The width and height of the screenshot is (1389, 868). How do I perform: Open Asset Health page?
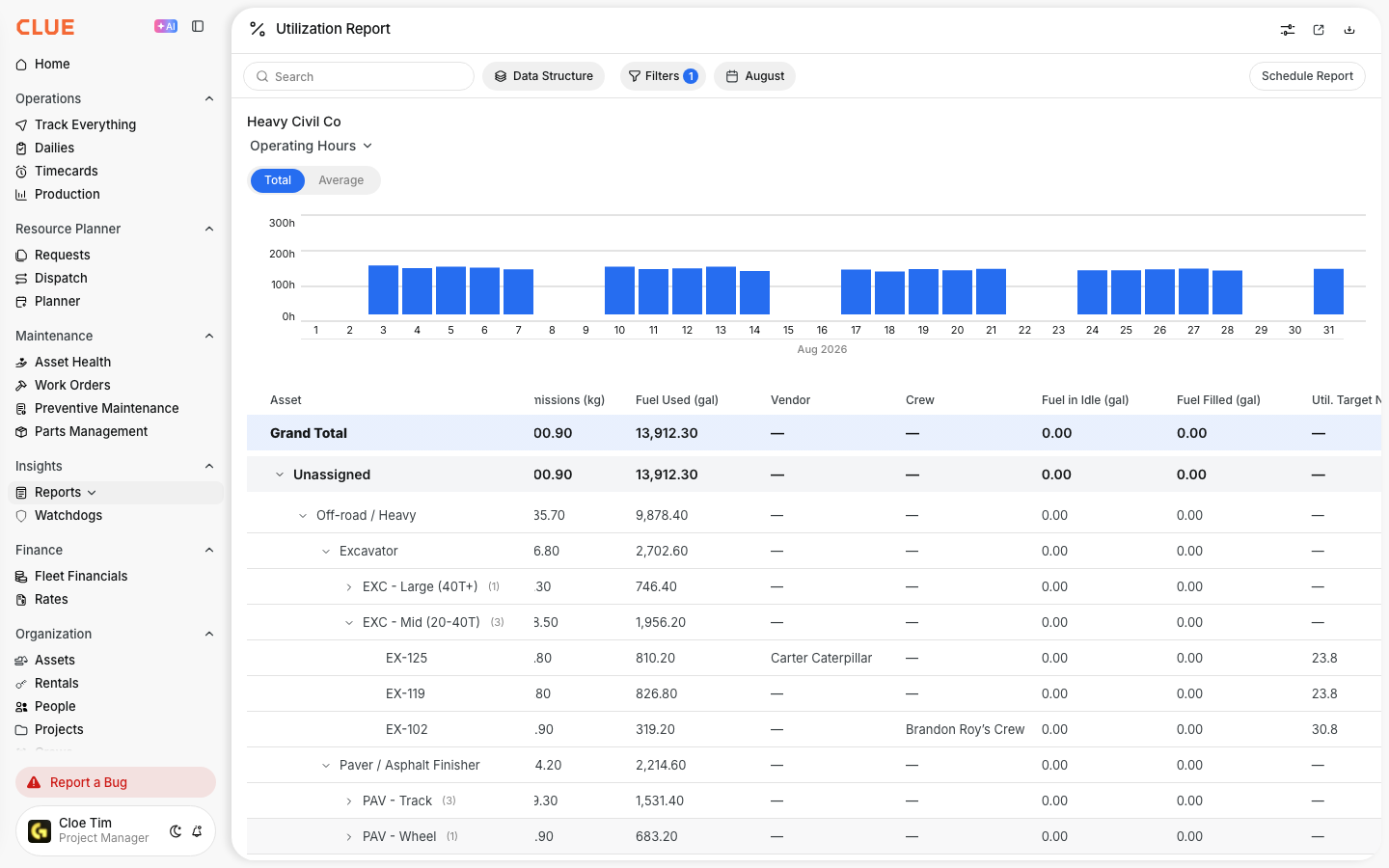[116, 362]
